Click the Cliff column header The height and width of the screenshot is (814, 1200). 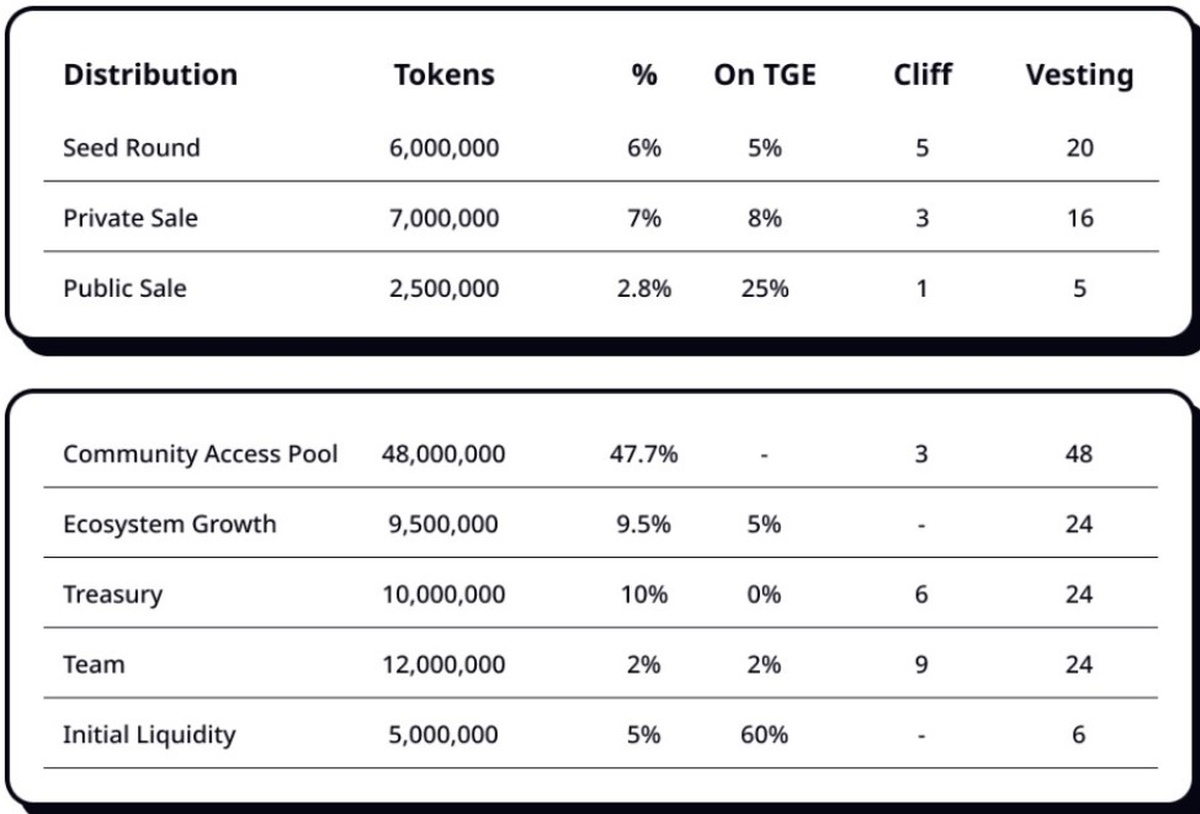(x=922, y=75)
